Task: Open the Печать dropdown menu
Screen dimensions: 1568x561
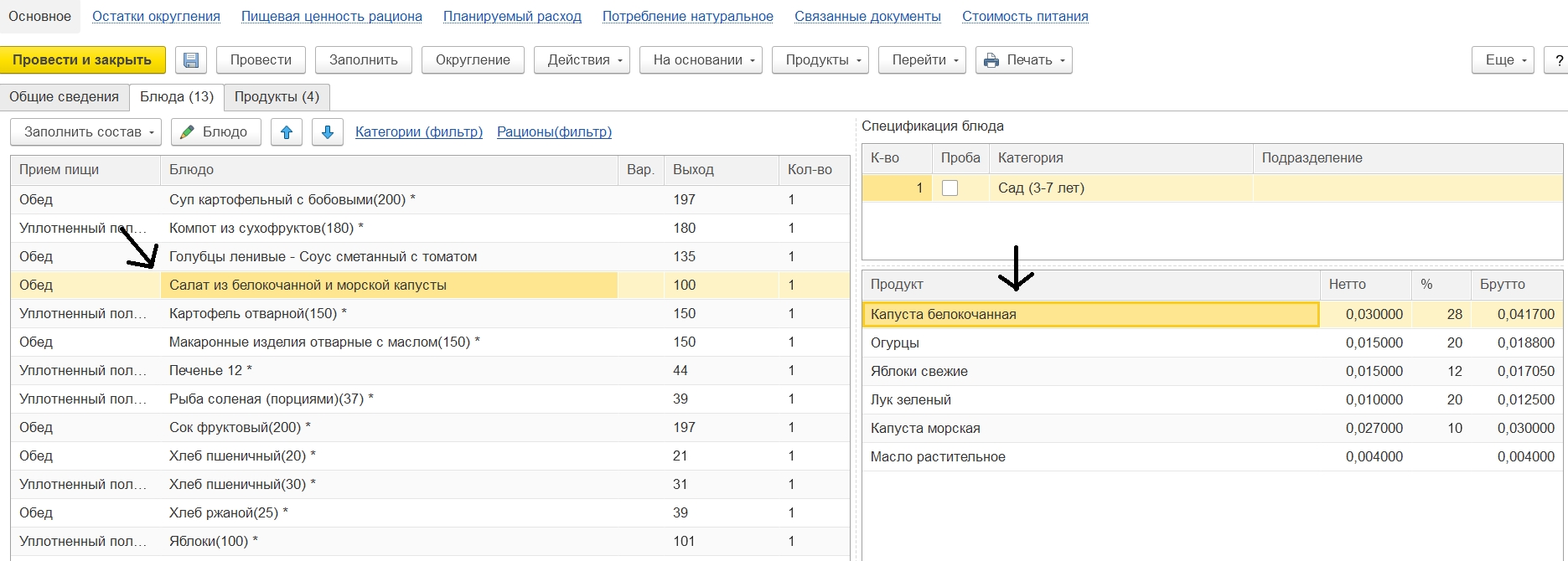Action: (x=1023, y=60)
